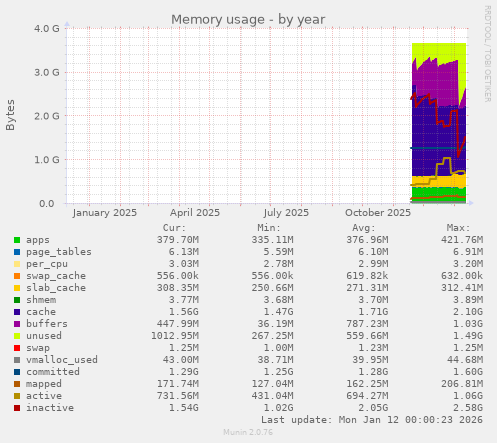Click the 'vmalloc_used' legend label
The height and width of the screenshot is (443, 497).
point(62,360)
